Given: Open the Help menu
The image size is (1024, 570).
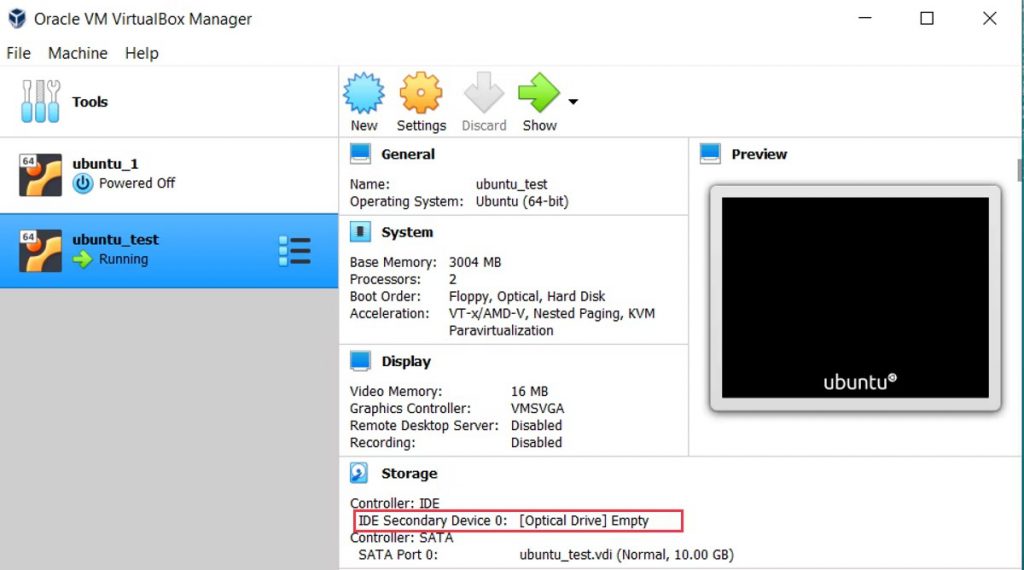Looking at the screenshot, I should (x=142, y=53).
